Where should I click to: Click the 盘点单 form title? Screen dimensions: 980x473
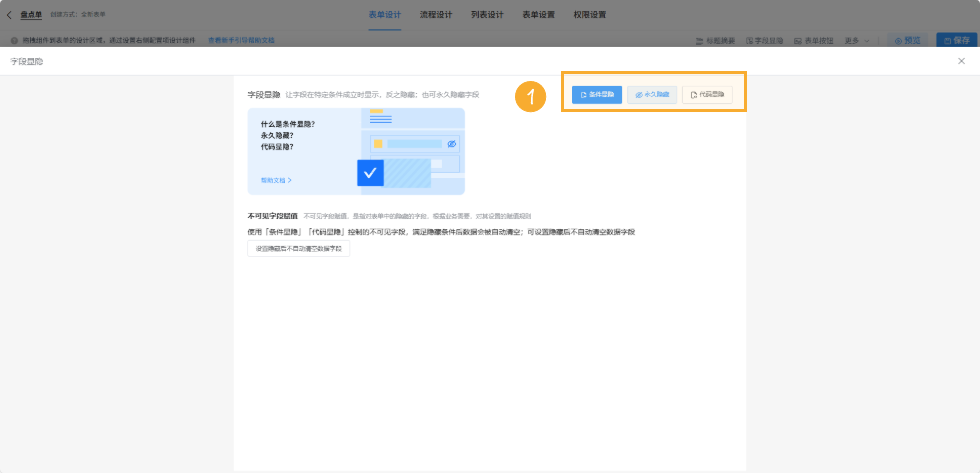31,14
